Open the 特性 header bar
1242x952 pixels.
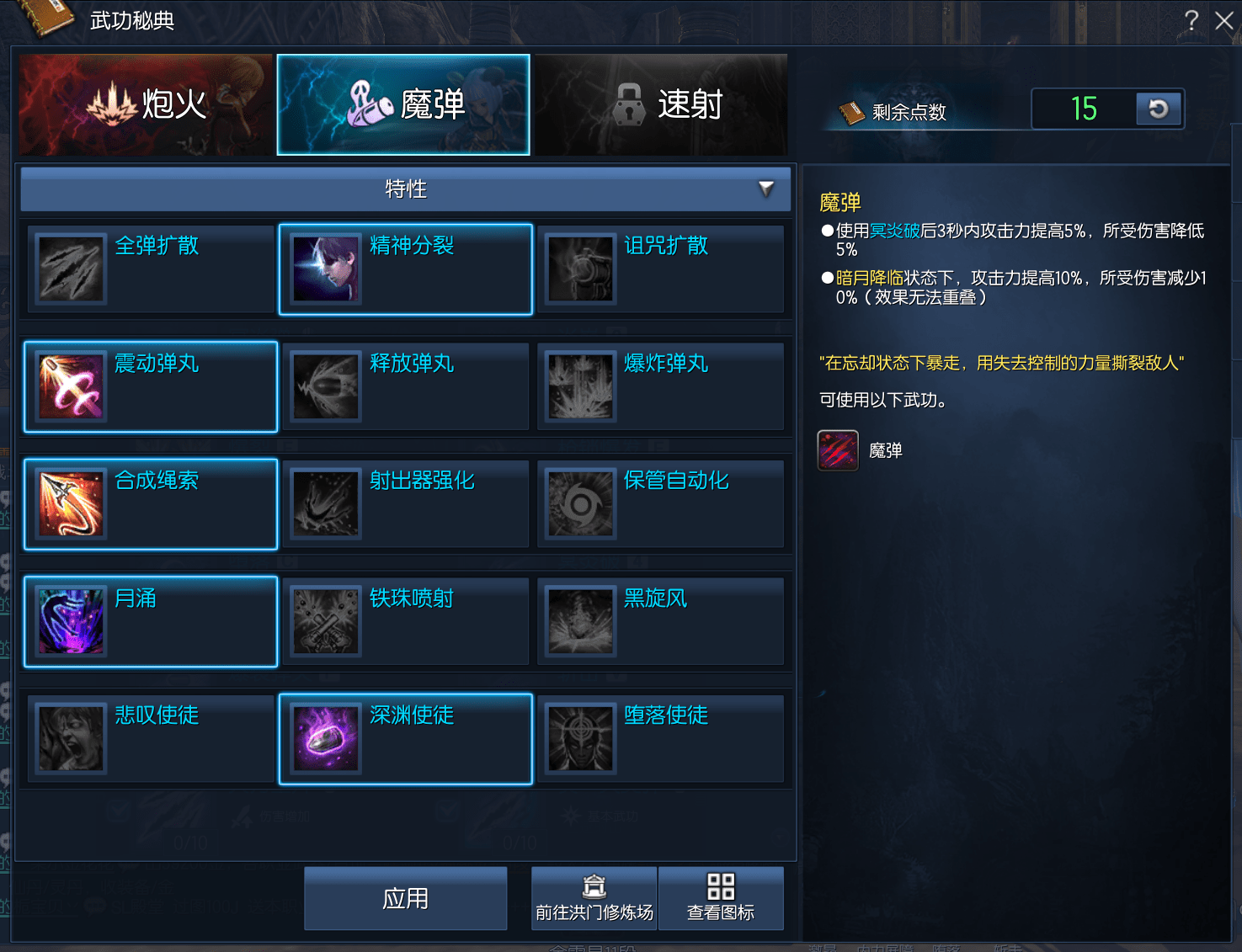[x=405, y=189]
